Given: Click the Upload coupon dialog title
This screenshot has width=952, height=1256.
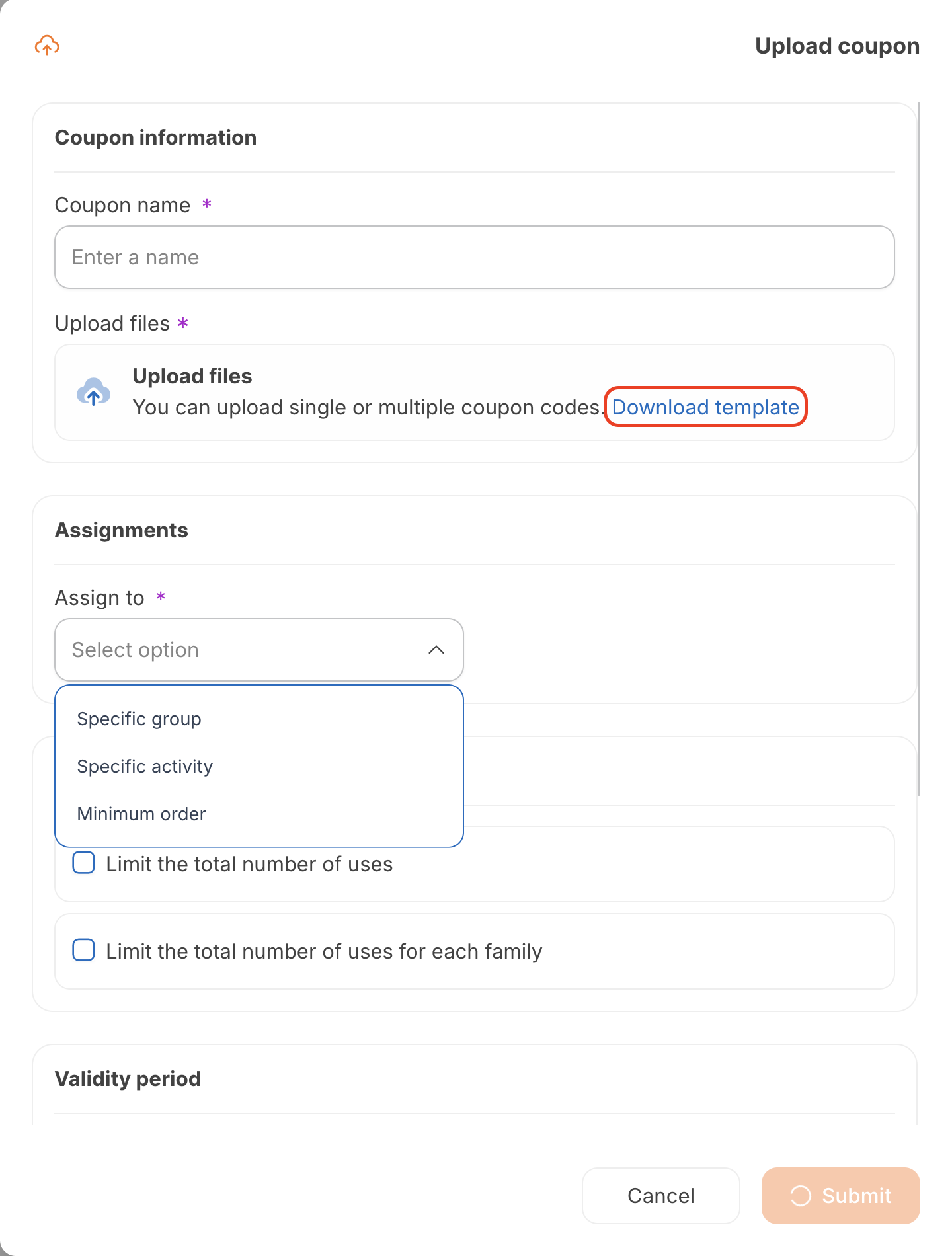Looking at the screenshot, I should click(x=837, y=46).
